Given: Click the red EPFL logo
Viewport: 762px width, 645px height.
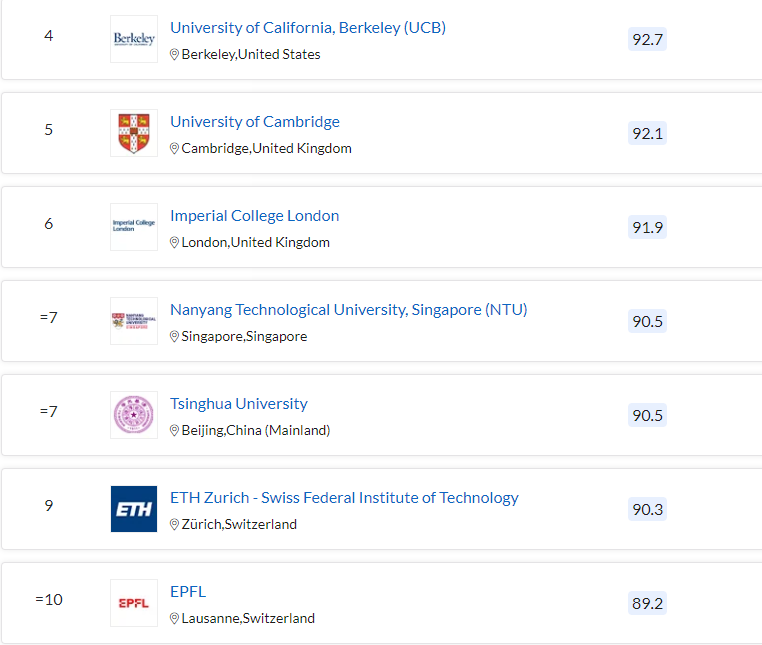Looking at the screenshot, I should [134, 603].
